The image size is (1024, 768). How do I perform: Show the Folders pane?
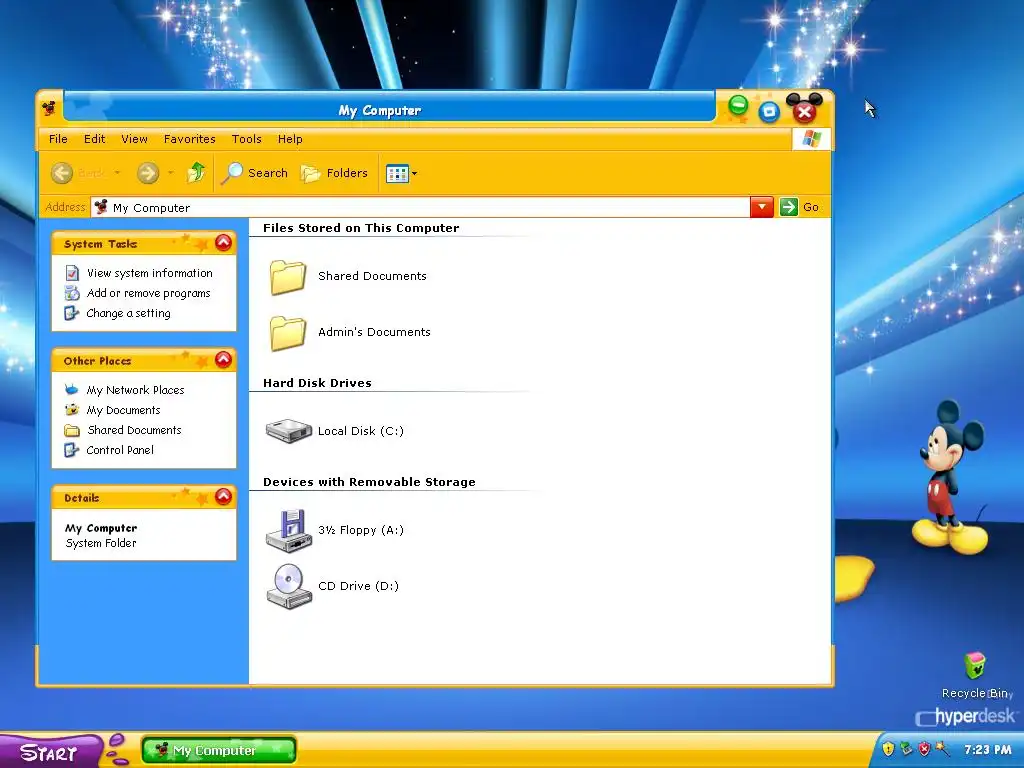tap(334, 173)
